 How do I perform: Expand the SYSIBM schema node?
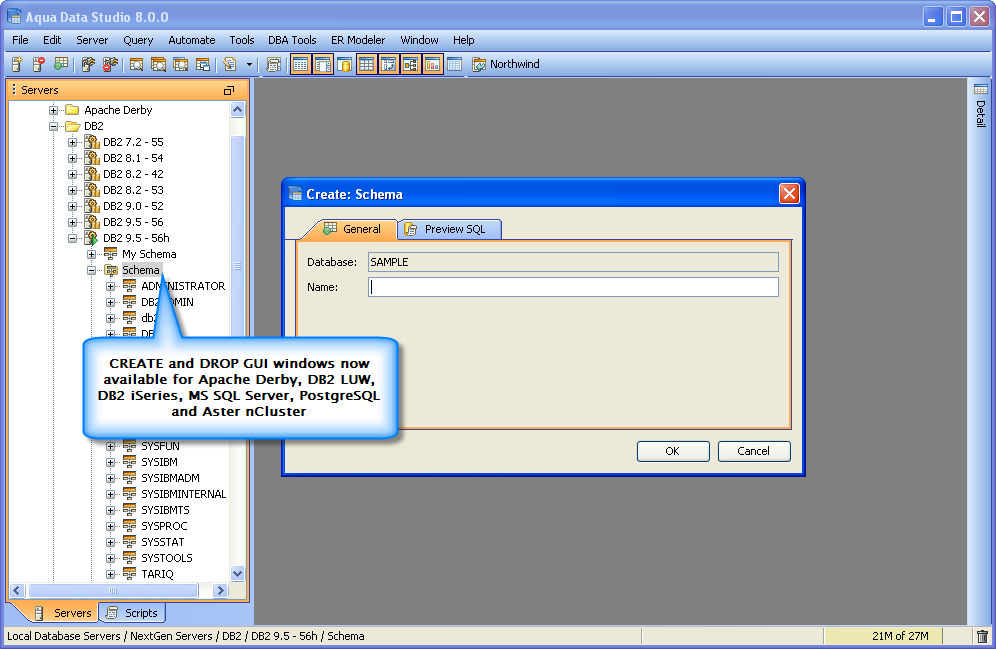click(111, 462)
